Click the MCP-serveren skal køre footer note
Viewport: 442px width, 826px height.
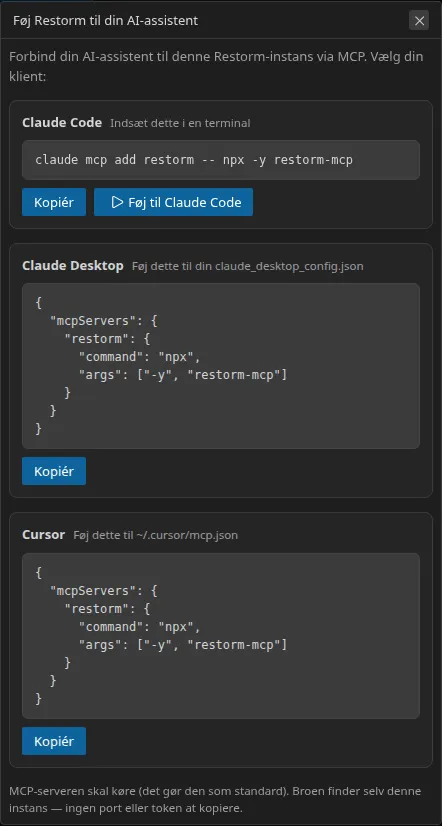(215, 799)
